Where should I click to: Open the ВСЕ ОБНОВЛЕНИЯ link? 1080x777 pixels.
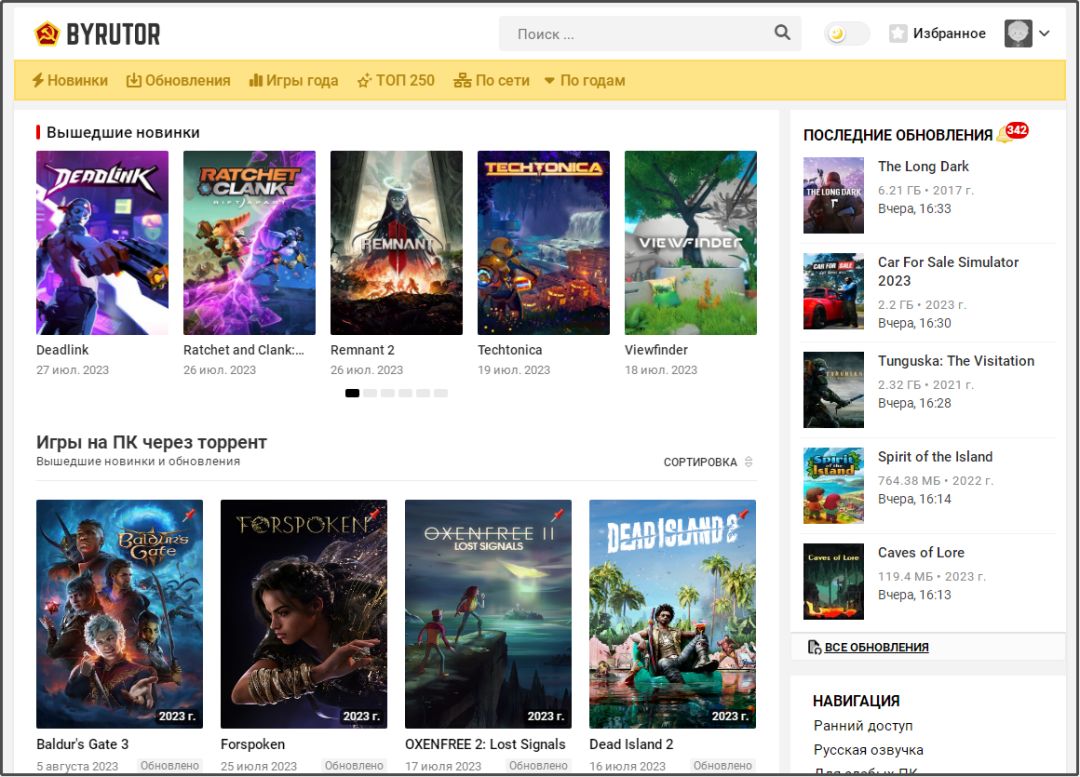coord(876,647)
